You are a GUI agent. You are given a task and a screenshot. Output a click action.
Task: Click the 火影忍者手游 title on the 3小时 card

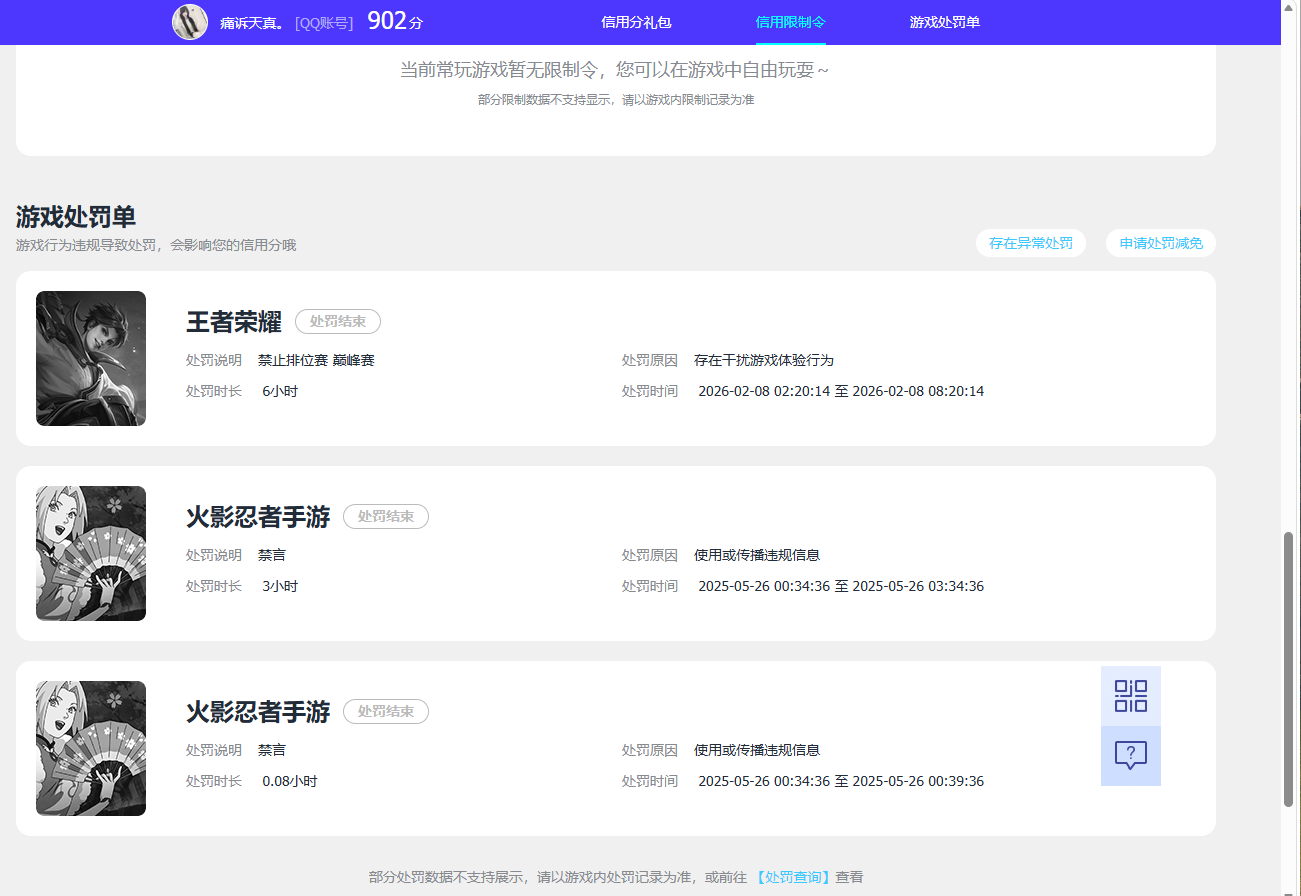(258, 517)
